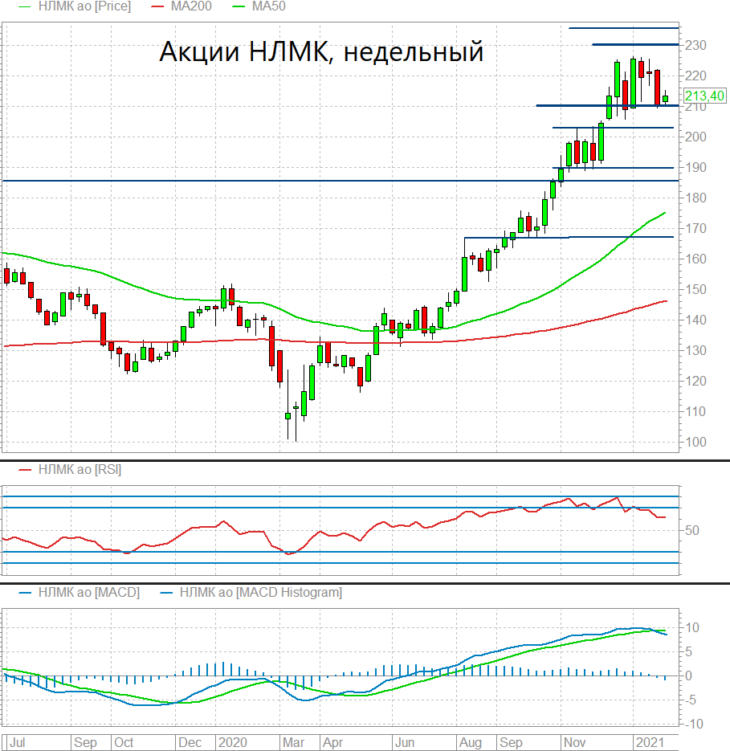Click the Mar label on time axis

(x=294, y=742)
